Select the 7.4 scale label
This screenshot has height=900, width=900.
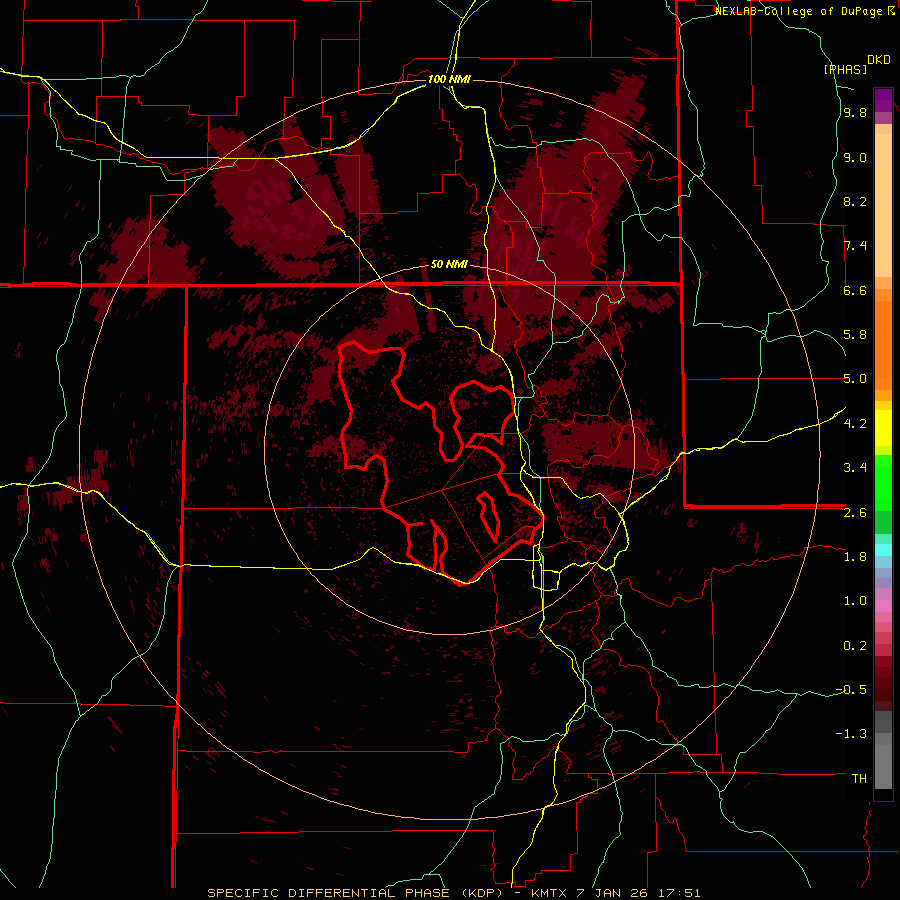pos(855,246)
